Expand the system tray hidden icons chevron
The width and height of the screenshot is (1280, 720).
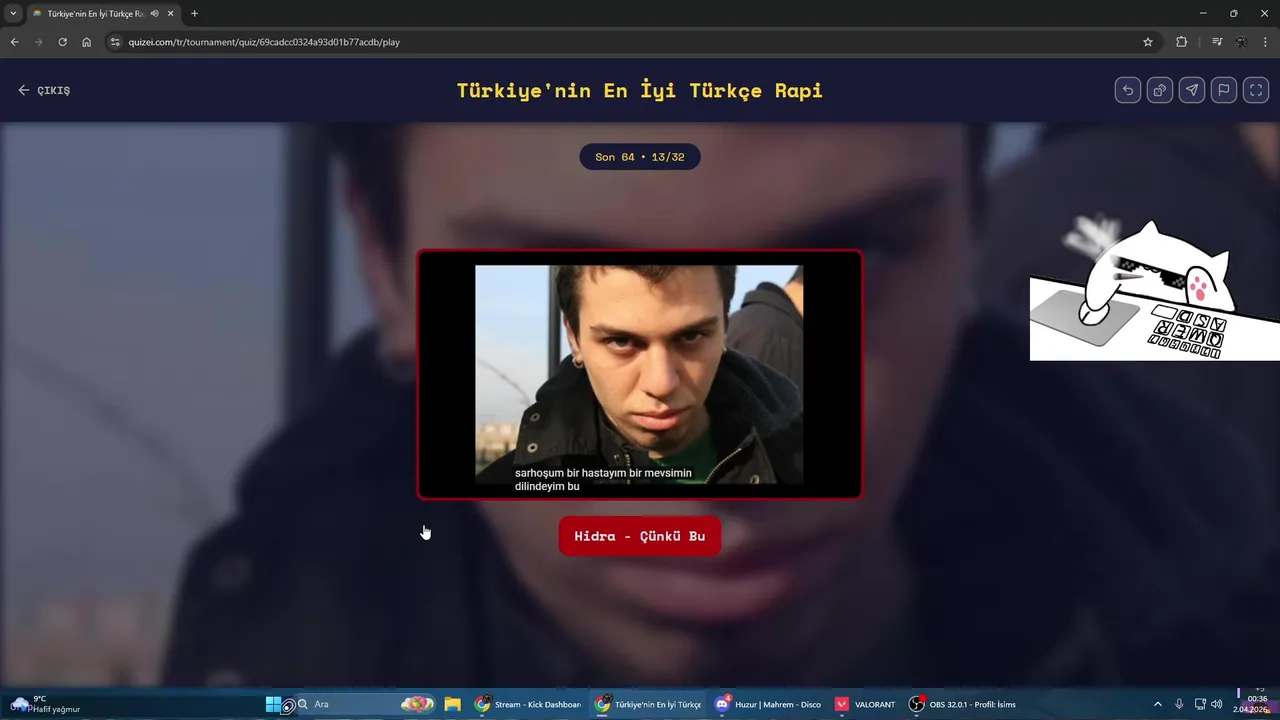click(x=1158, y=704)
